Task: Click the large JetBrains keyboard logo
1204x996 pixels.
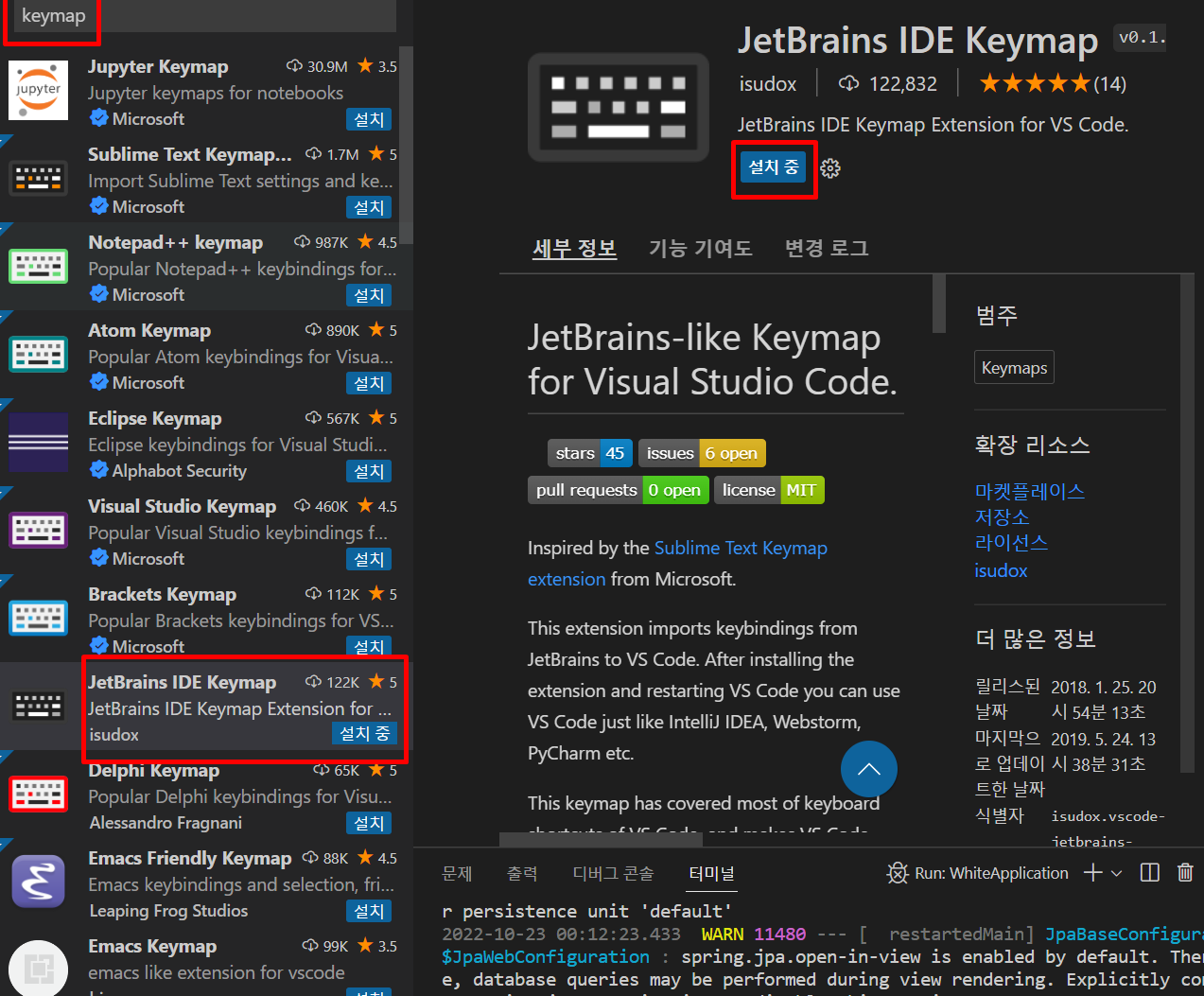Action: coord(619,107)
